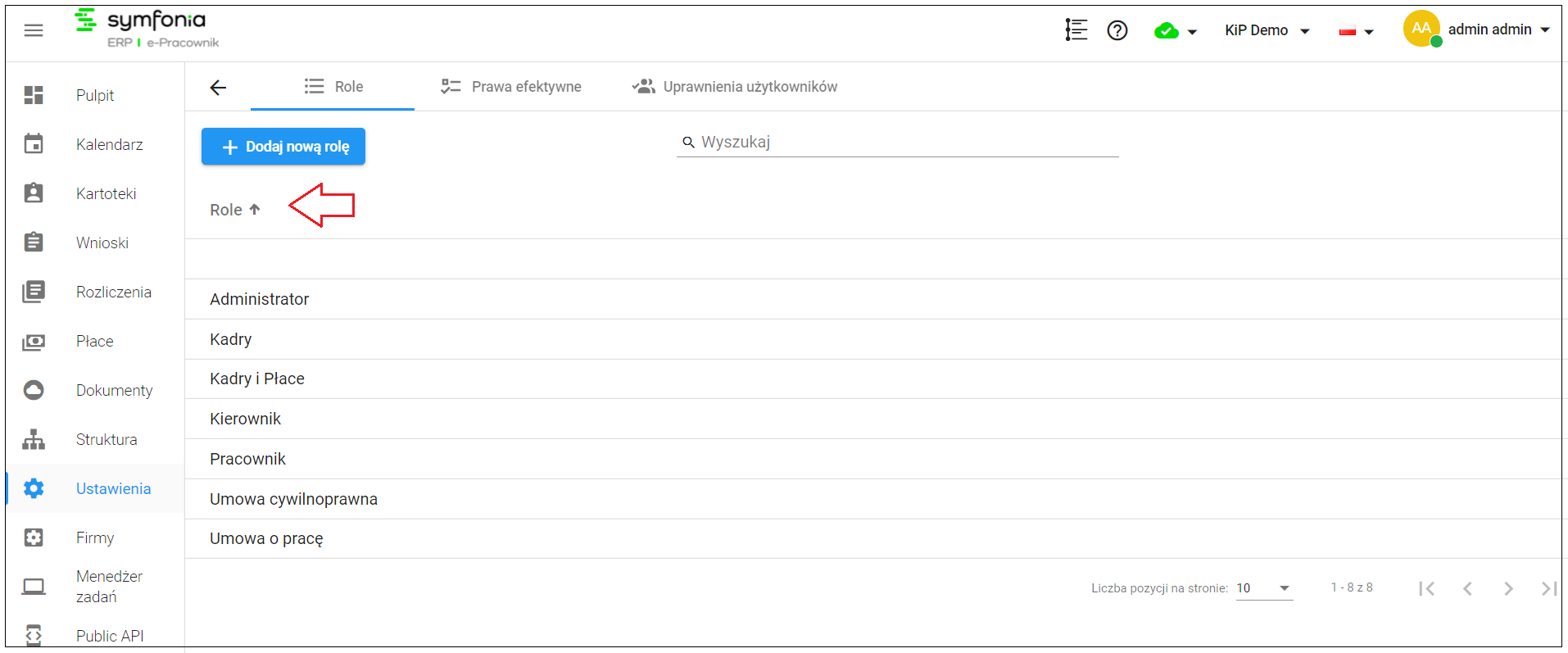Click the Rozliczenia documents icon
Viewport: 1568px width, 653px height.
tap(34, 292)
